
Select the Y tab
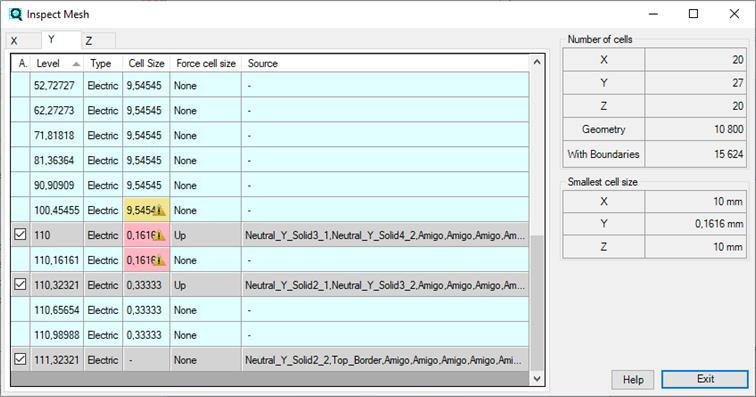pyautogui.click(x=61, y=40)
